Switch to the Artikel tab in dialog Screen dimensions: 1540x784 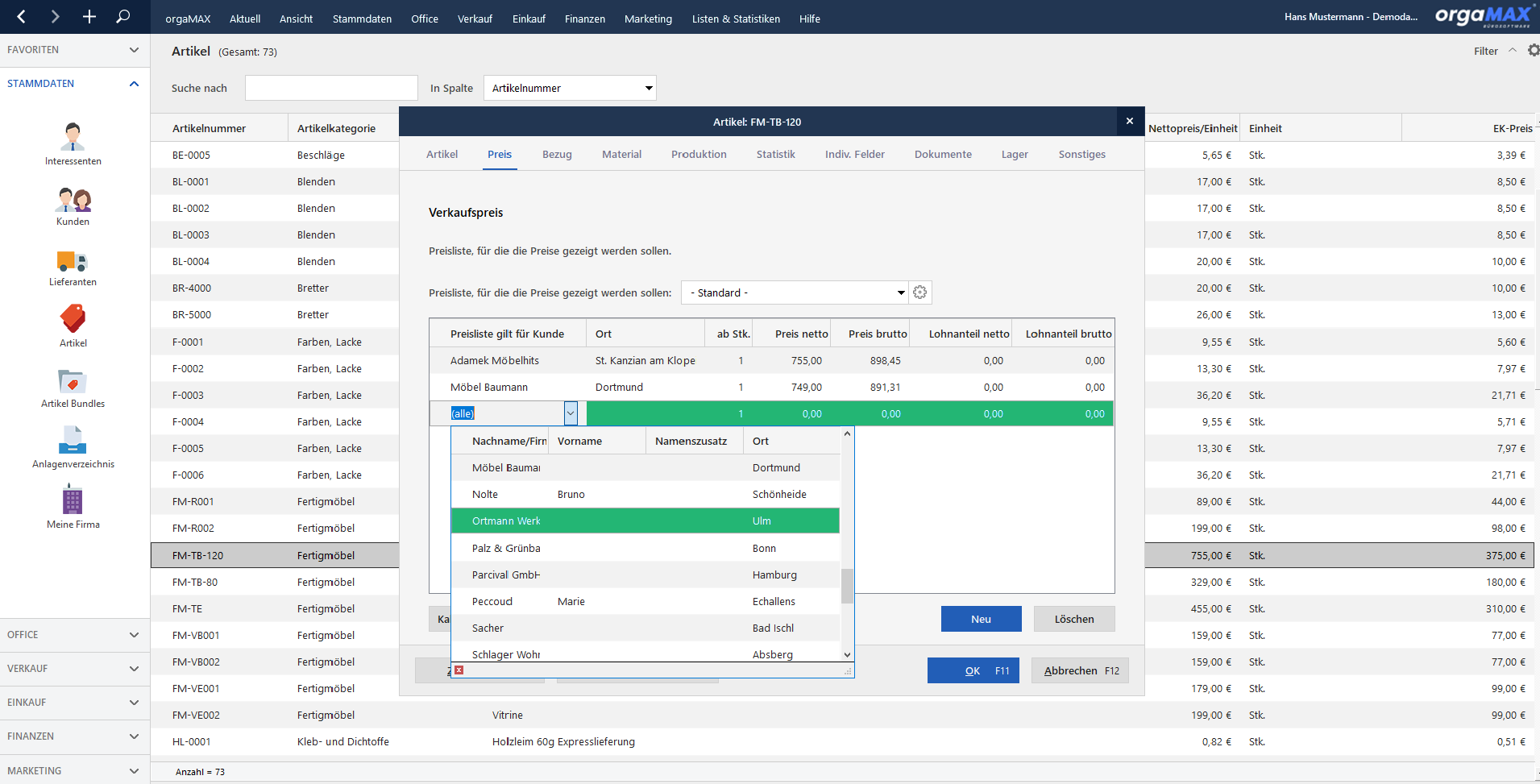[442, 154]
